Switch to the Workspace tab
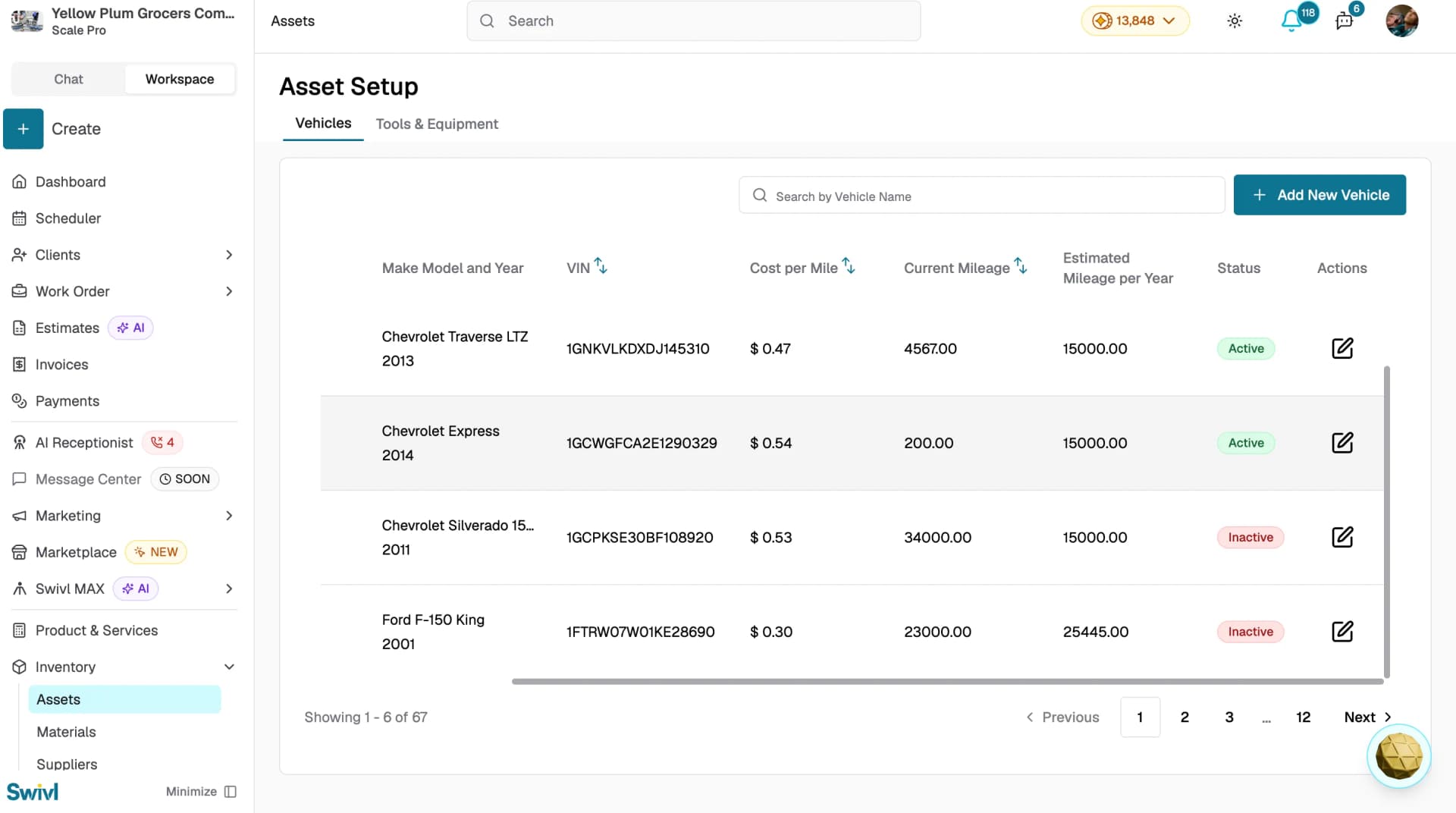The width and height of the screenshot is (1456, 813). coord(180,79)
